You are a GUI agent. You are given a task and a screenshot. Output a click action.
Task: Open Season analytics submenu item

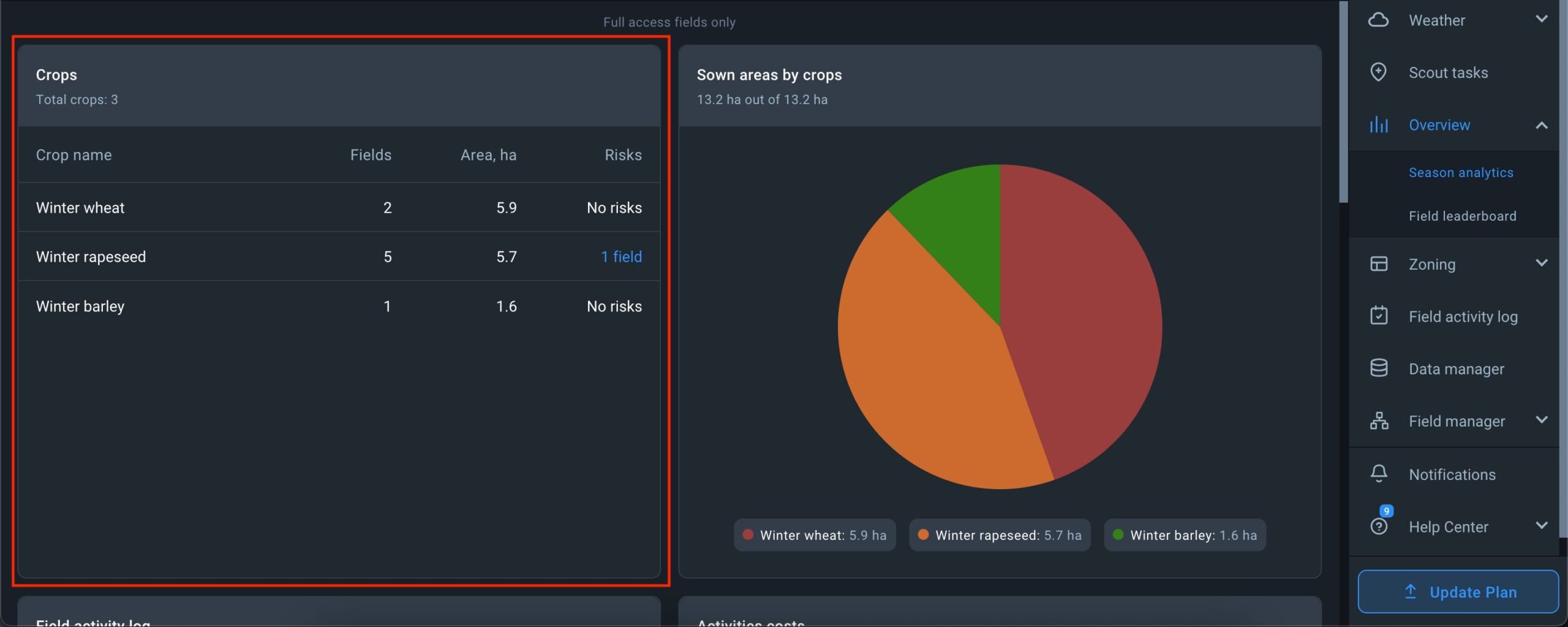click(x=1460, y=173)
